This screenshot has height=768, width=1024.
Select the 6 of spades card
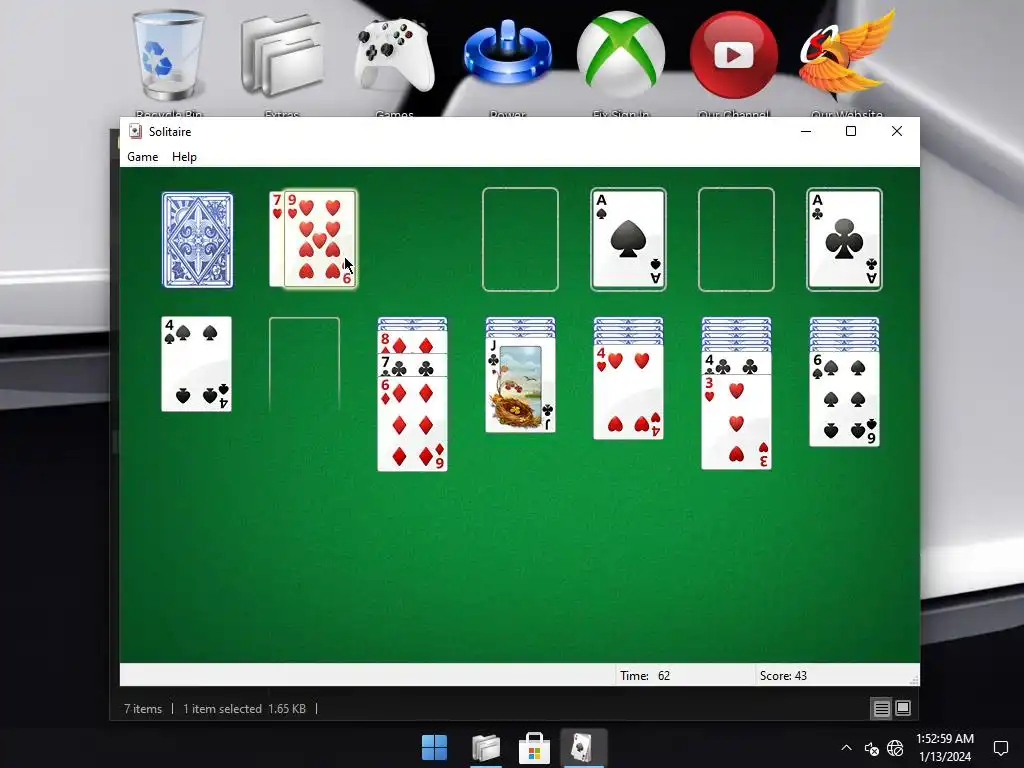coord(844,399)
